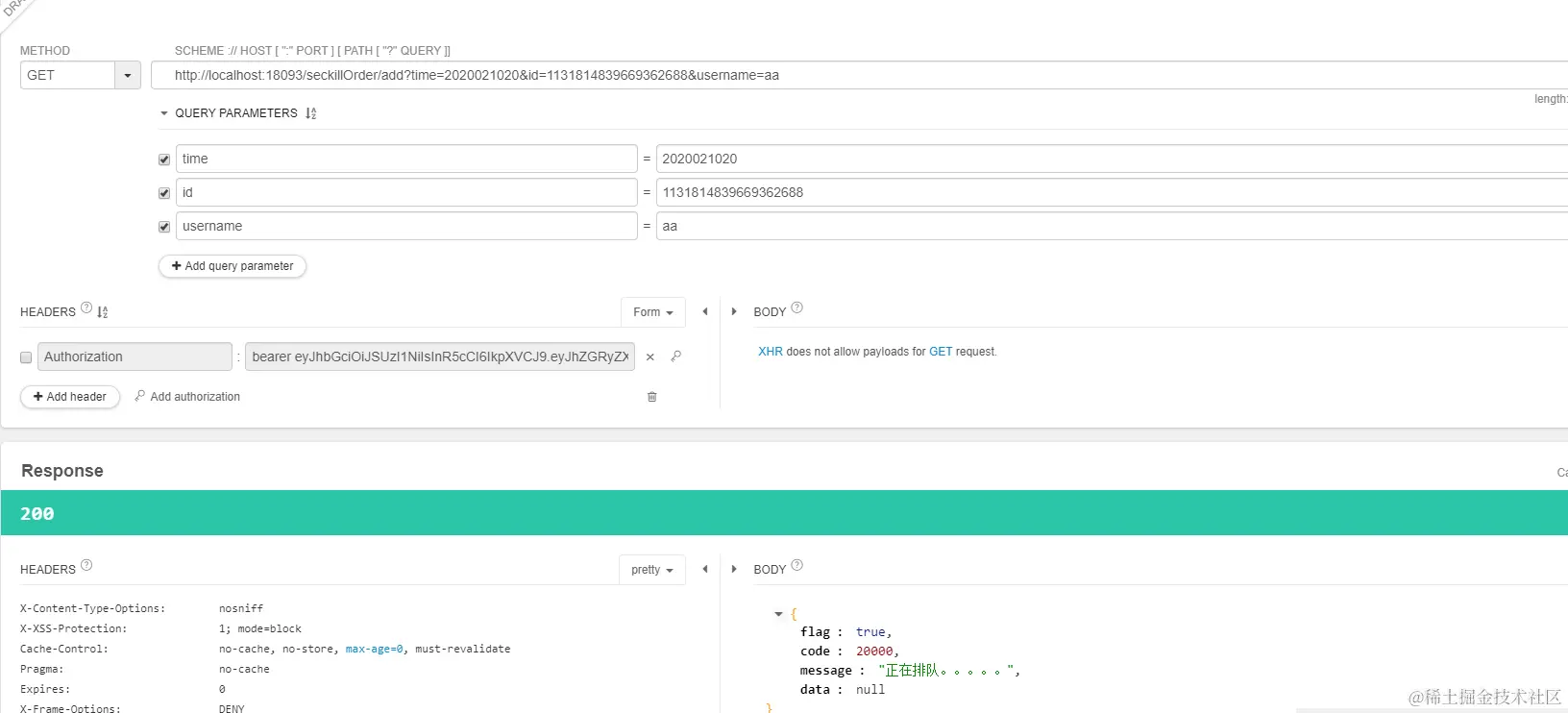Follow the XHR link
1568x713 pixels.
pyautogui.click(x=771, y=352)
